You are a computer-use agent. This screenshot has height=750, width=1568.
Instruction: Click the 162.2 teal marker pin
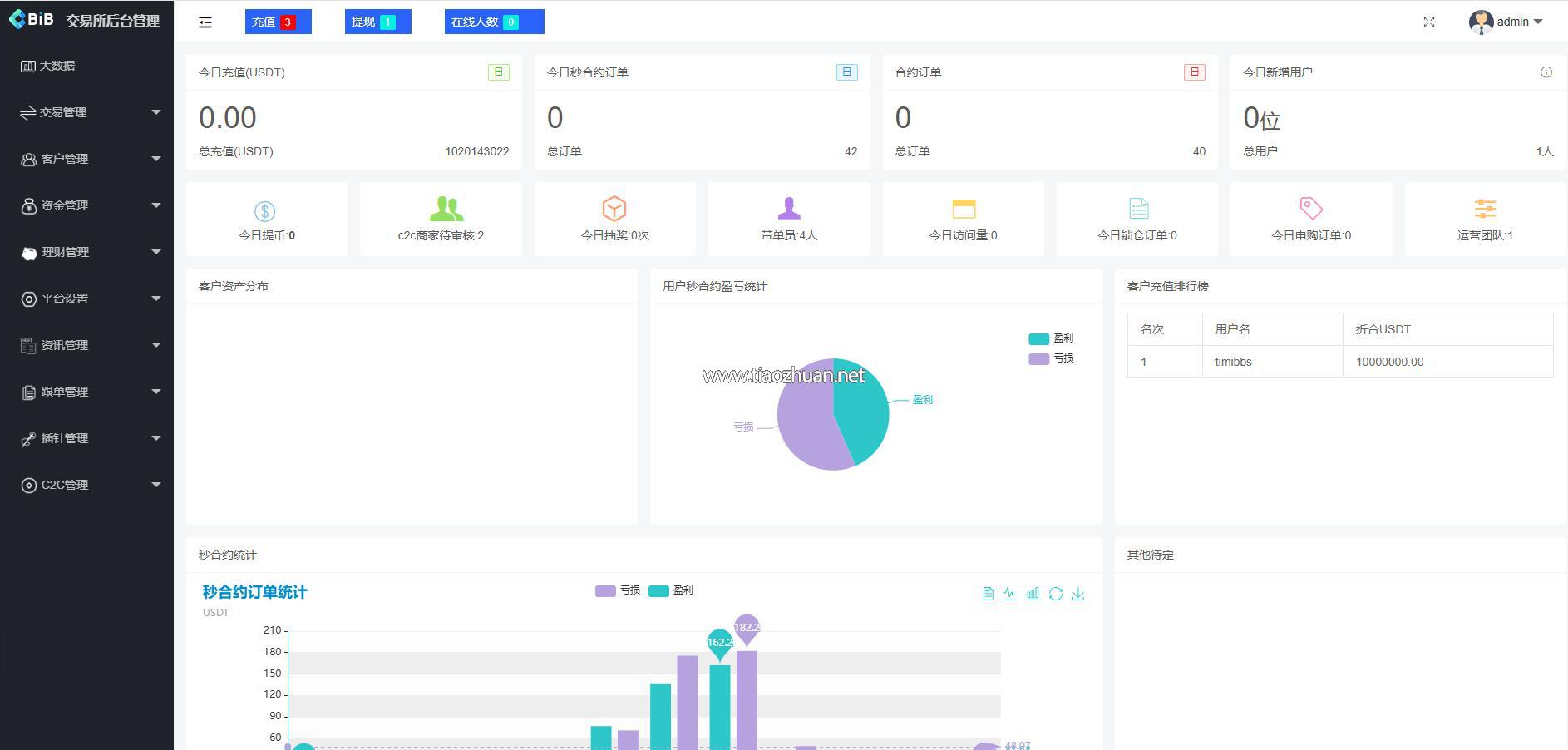click(x=720, y=644)
